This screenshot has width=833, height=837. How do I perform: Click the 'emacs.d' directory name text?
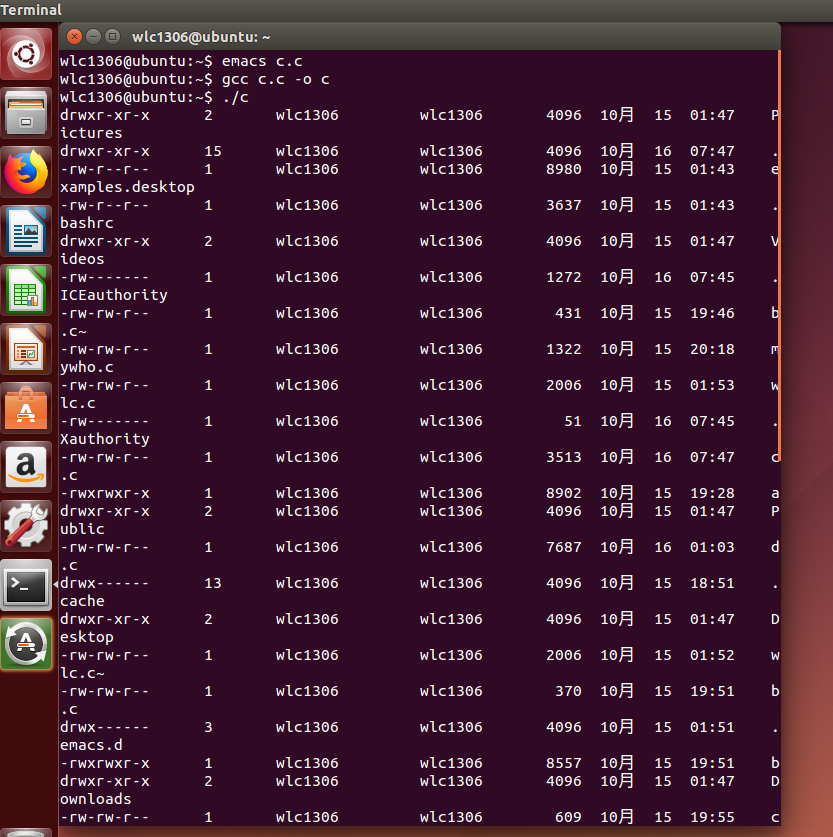pyautogui.click(x=91, y=745)
